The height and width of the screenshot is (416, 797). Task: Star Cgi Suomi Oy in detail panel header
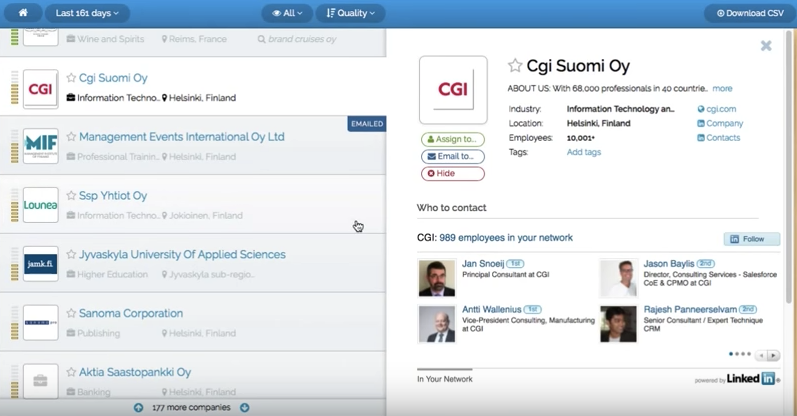[515, 65]
